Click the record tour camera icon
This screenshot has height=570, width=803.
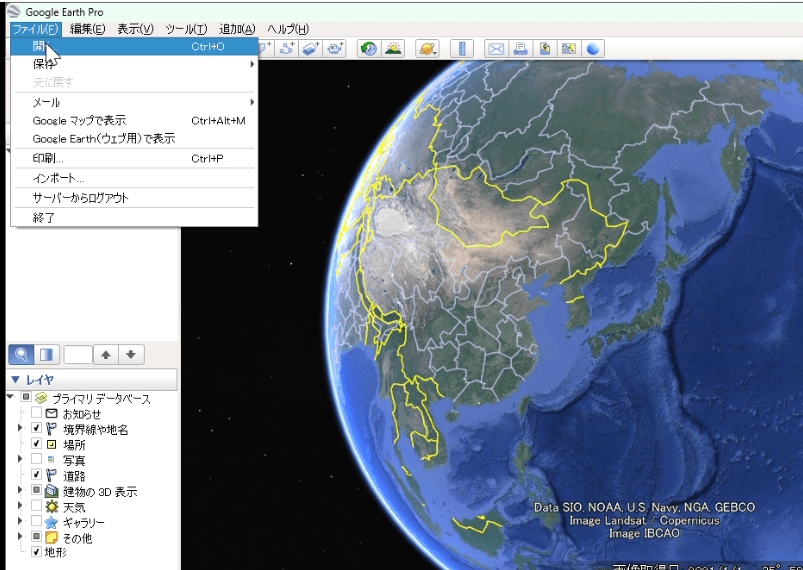point(335,48)
